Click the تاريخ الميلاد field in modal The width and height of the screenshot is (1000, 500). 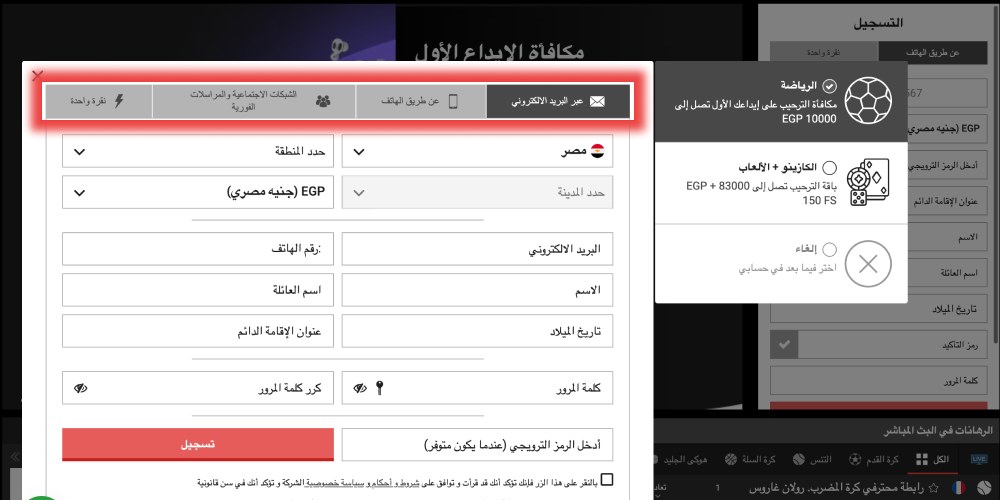coord(477,331)
